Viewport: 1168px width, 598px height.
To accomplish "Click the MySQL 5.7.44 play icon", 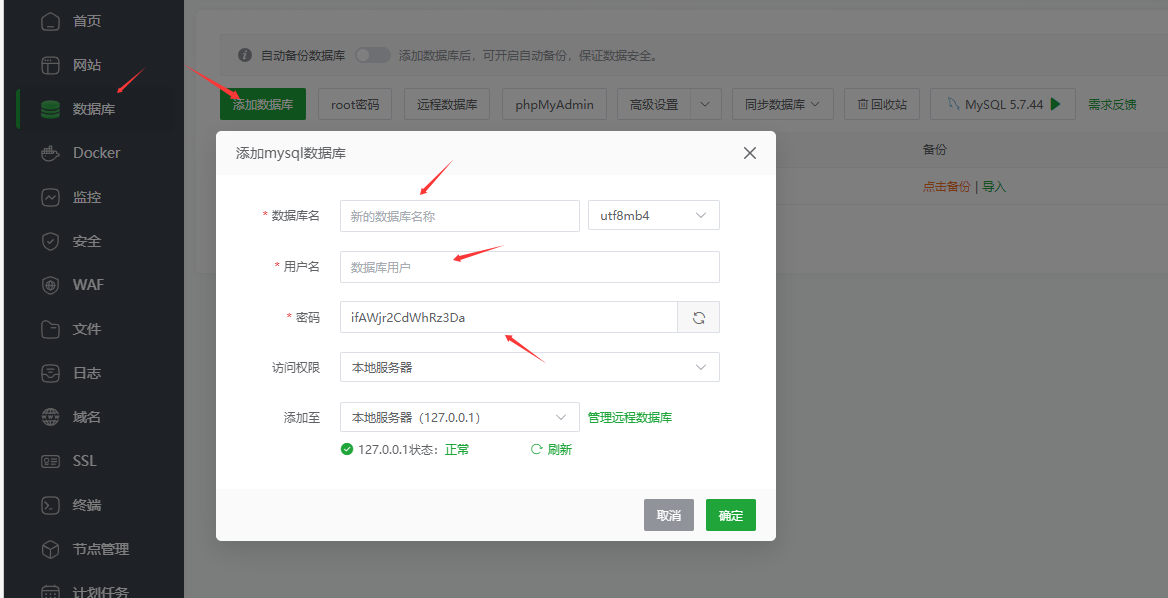I will click(x=1055, y=104).
